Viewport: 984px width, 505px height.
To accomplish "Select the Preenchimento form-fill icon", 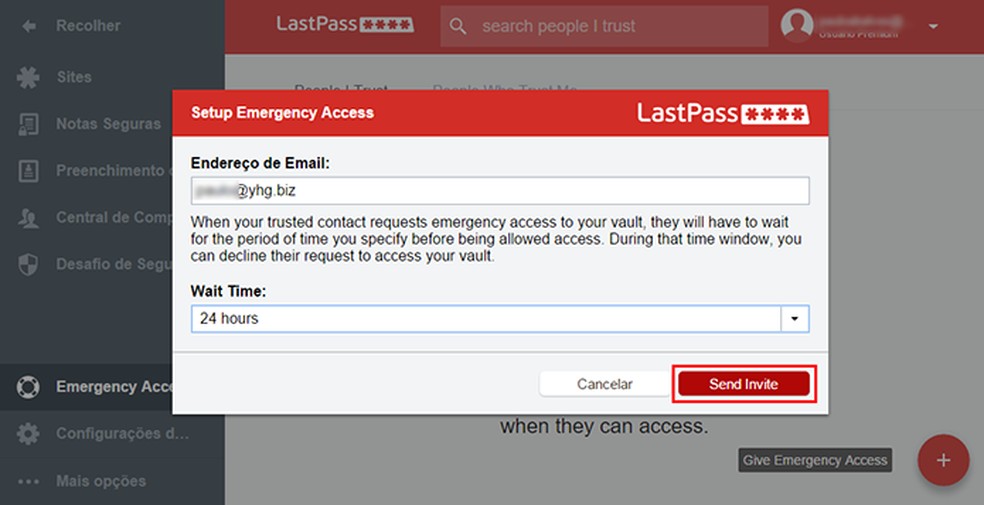I will tap(28, 171).
